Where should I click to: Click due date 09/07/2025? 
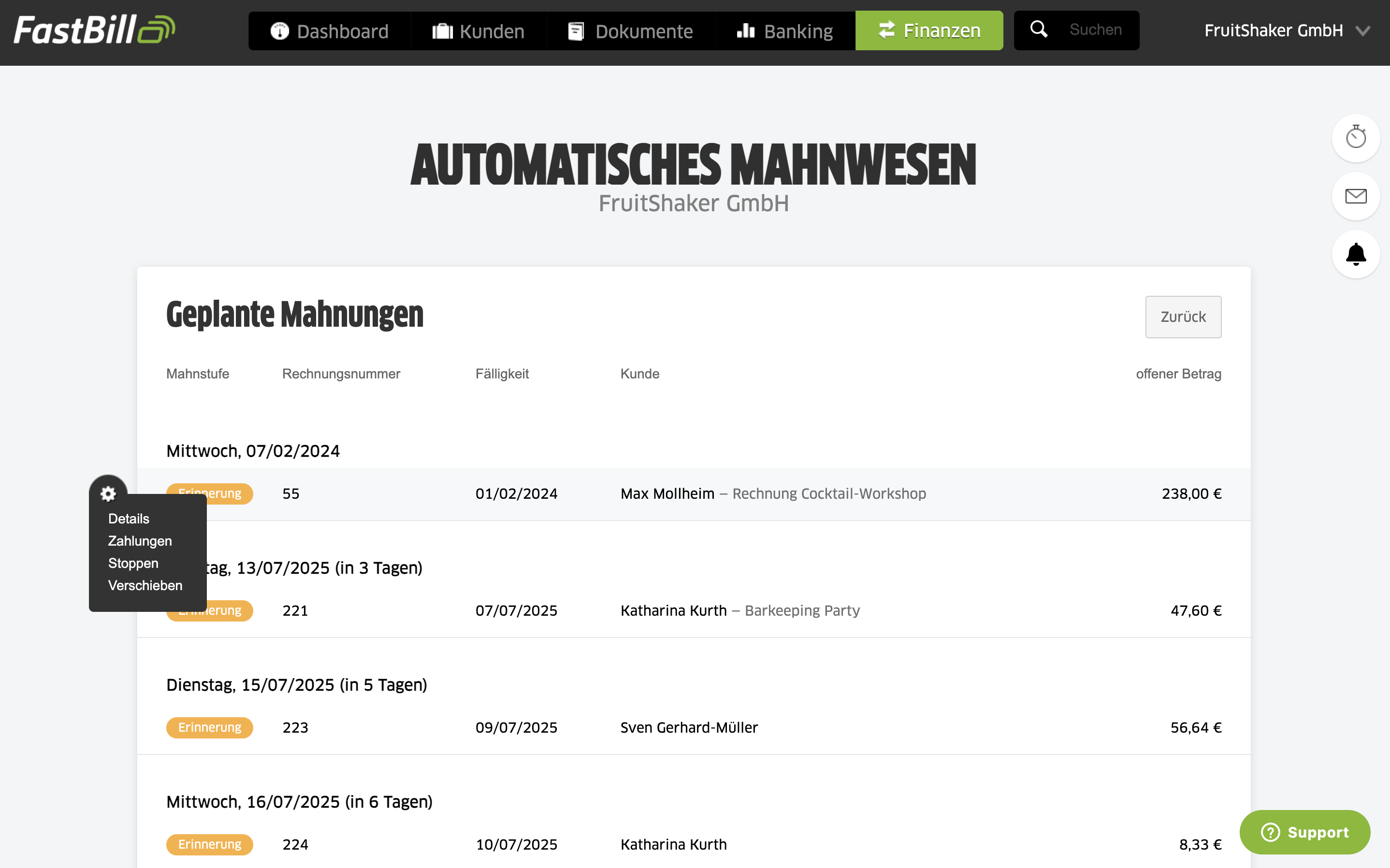tap(516, 727)
